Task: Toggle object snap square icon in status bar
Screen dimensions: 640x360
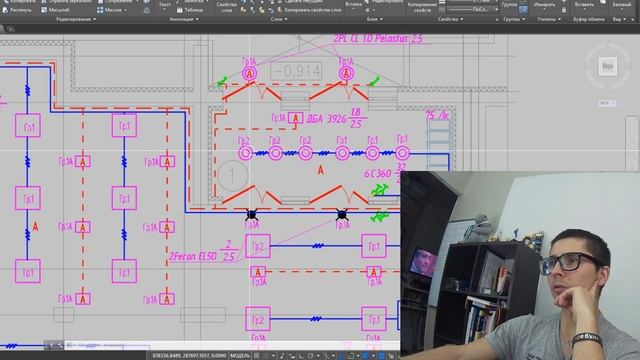Action: [x=350, y=356]
